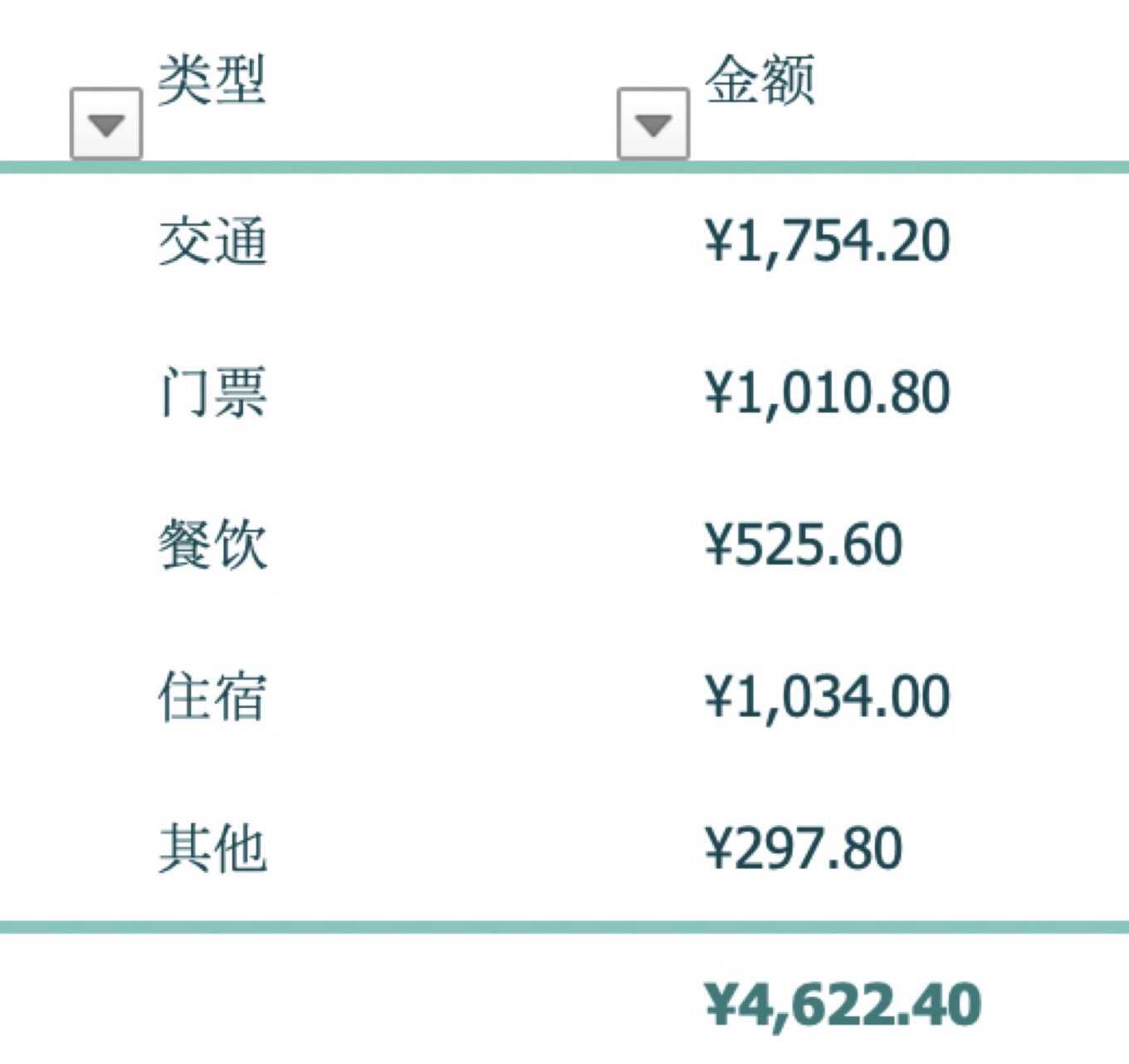This screenshot has height=1064, width=1129.
Task: Select the 餐饮 type cell
Action: click(213, 544)
